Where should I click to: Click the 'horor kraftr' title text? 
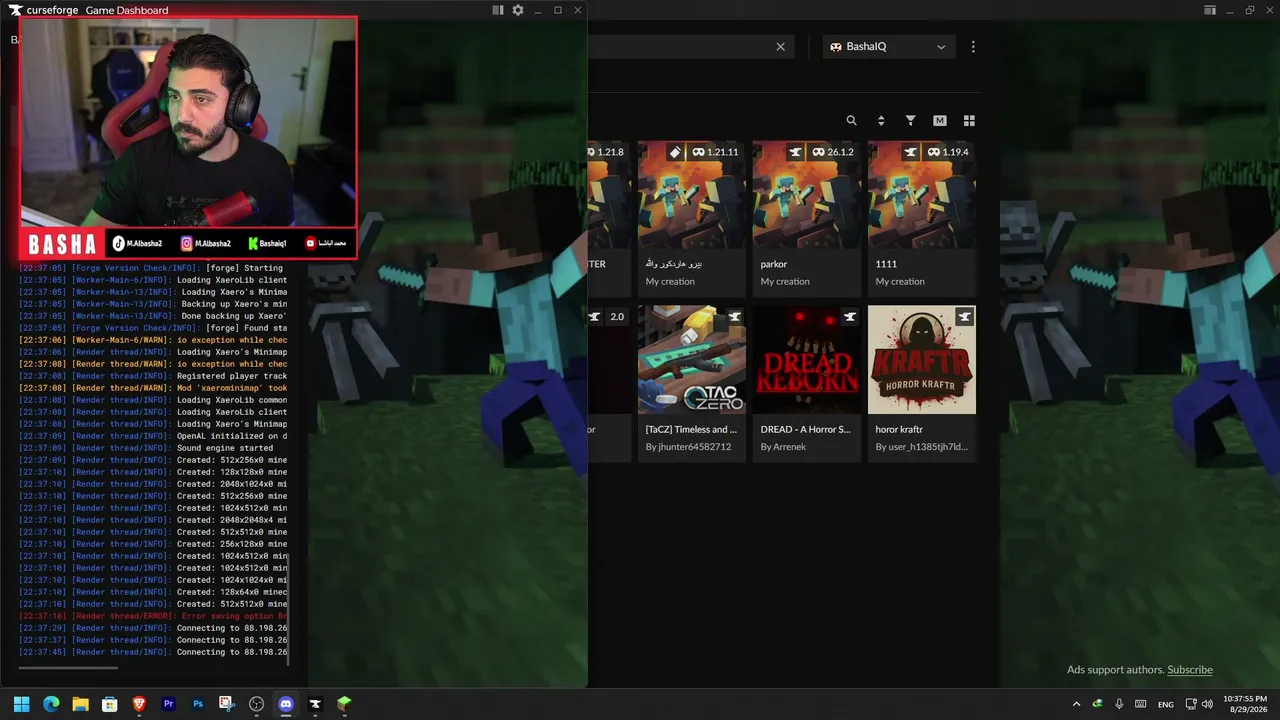click(x=899, y=430)
